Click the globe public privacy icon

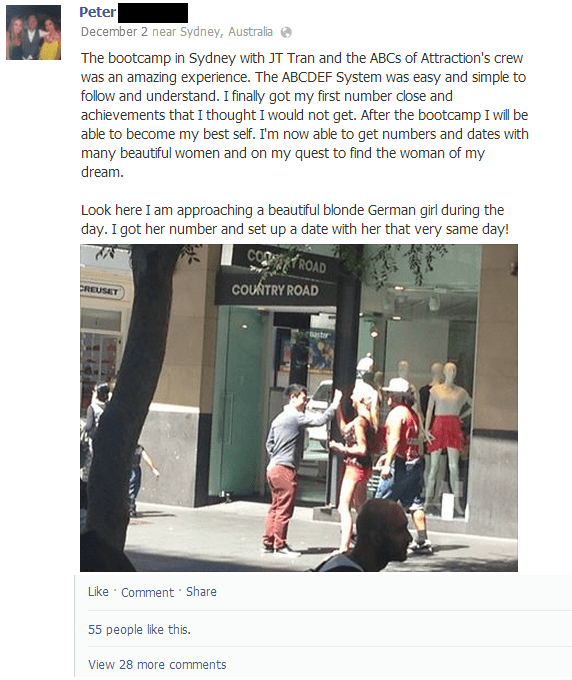[286, 32]
